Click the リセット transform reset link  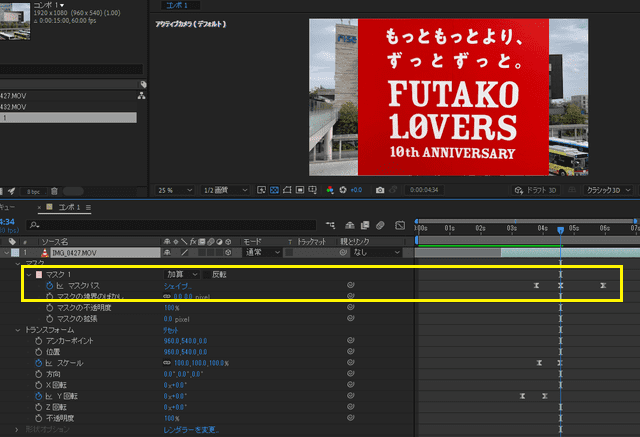(171, 330)
